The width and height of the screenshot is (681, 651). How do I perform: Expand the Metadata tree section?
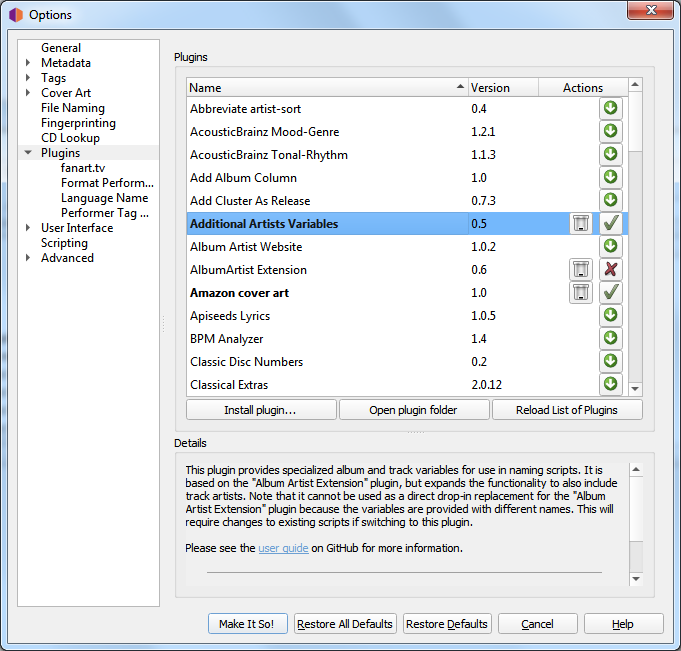28,63
